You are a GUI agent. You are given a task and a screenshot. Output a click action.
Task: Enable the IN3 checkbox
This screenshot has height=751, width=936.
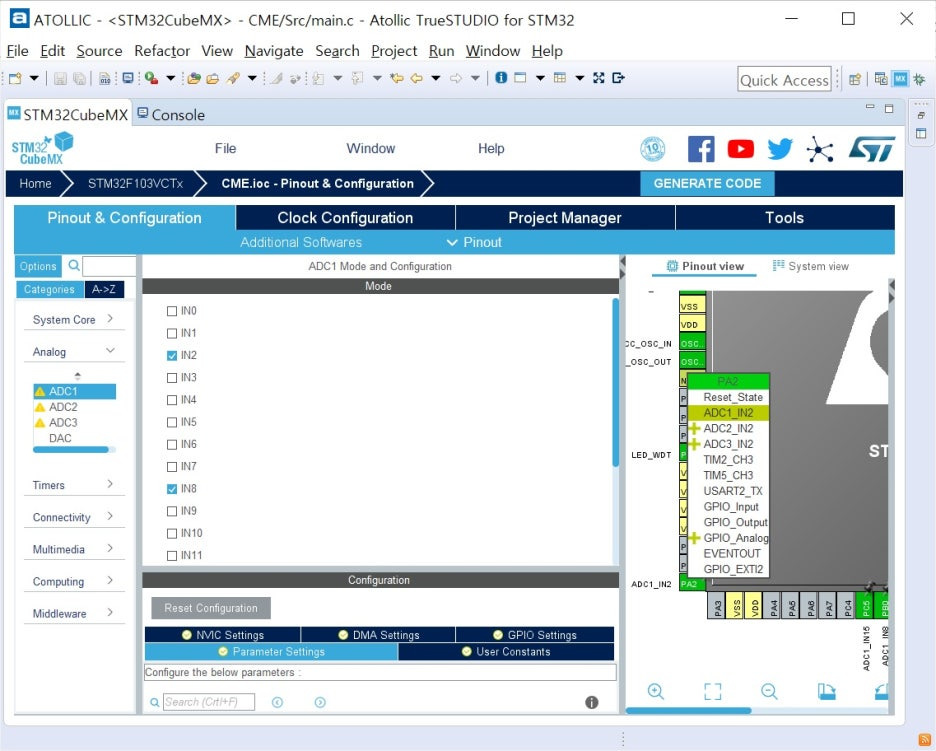pyautogui.click(x=172, y=377)
